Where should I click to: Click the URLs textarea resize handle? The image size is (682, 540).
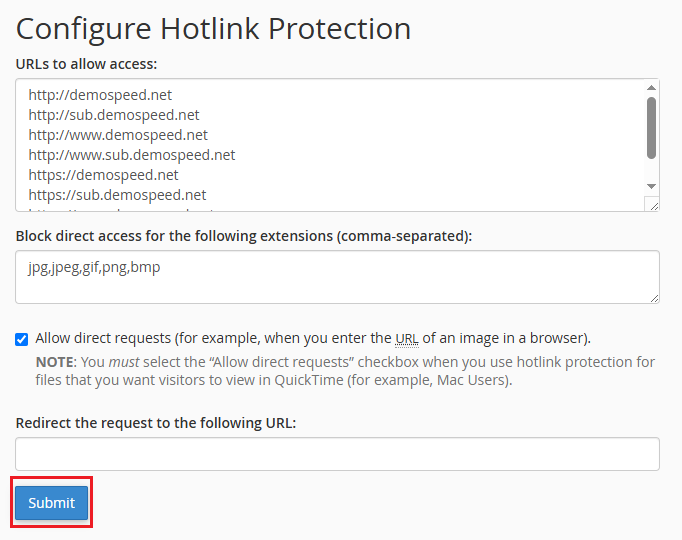[x=653, y=204]
